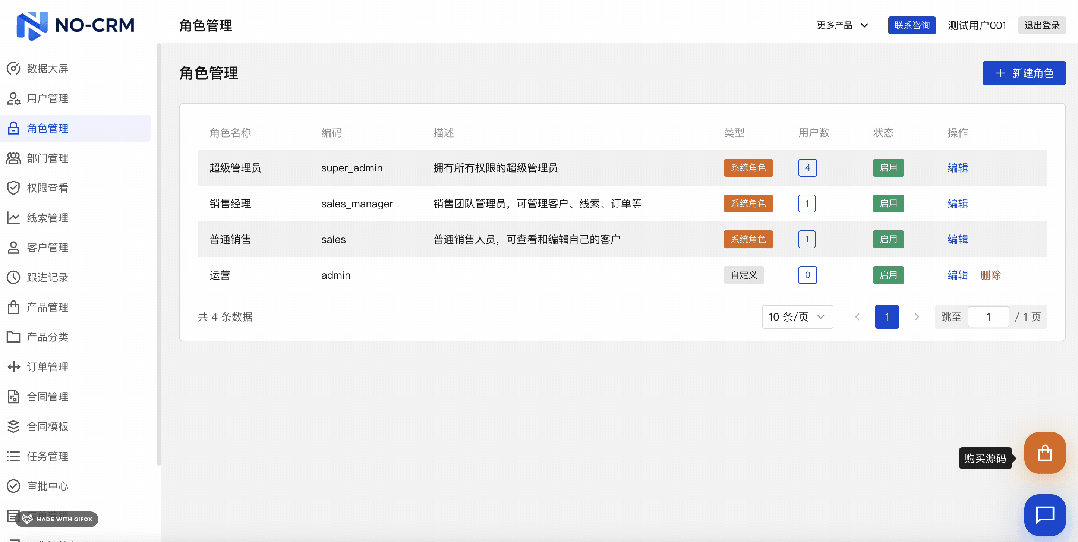Click the 购买源码 tooltip label

click(x=986, y=458)
